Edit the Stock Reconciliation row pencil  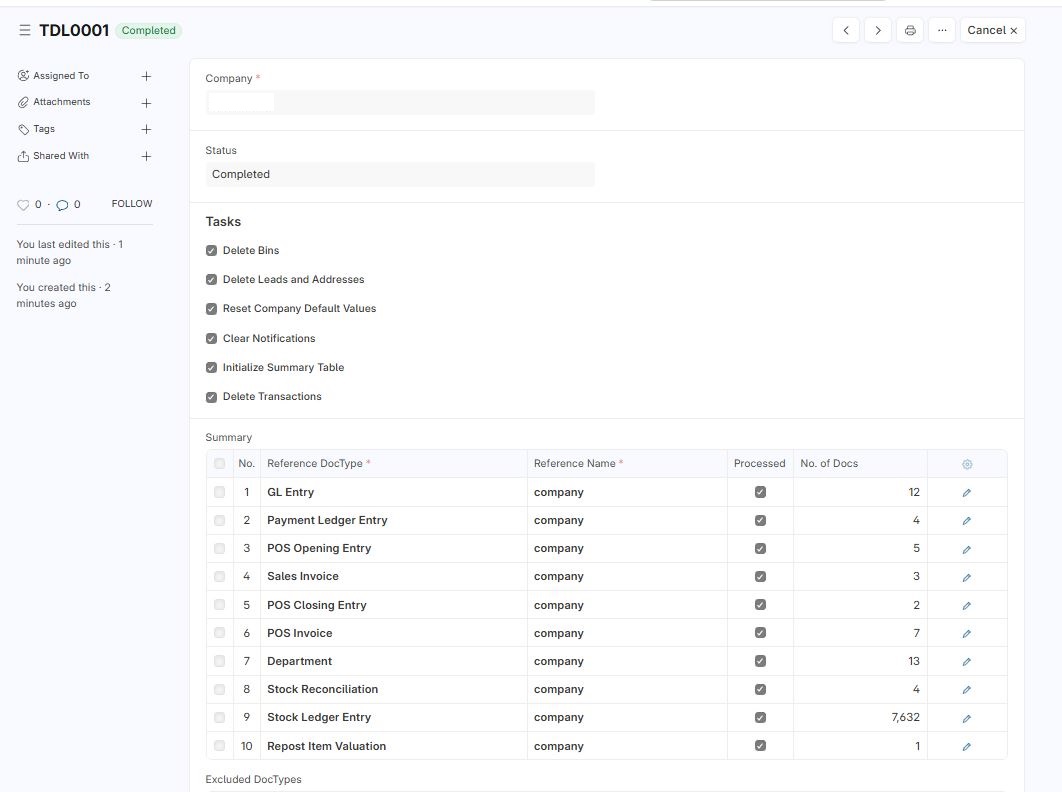pyautogui.click(x=967, y=690)
